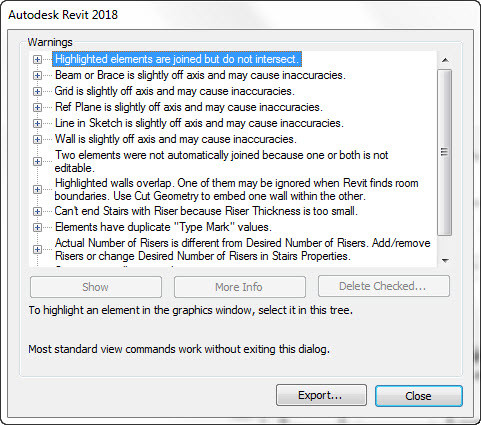481x425 pixels.
Task: Expand the 'Highlighted walls overlap' warning node
Action: [37, 190]
